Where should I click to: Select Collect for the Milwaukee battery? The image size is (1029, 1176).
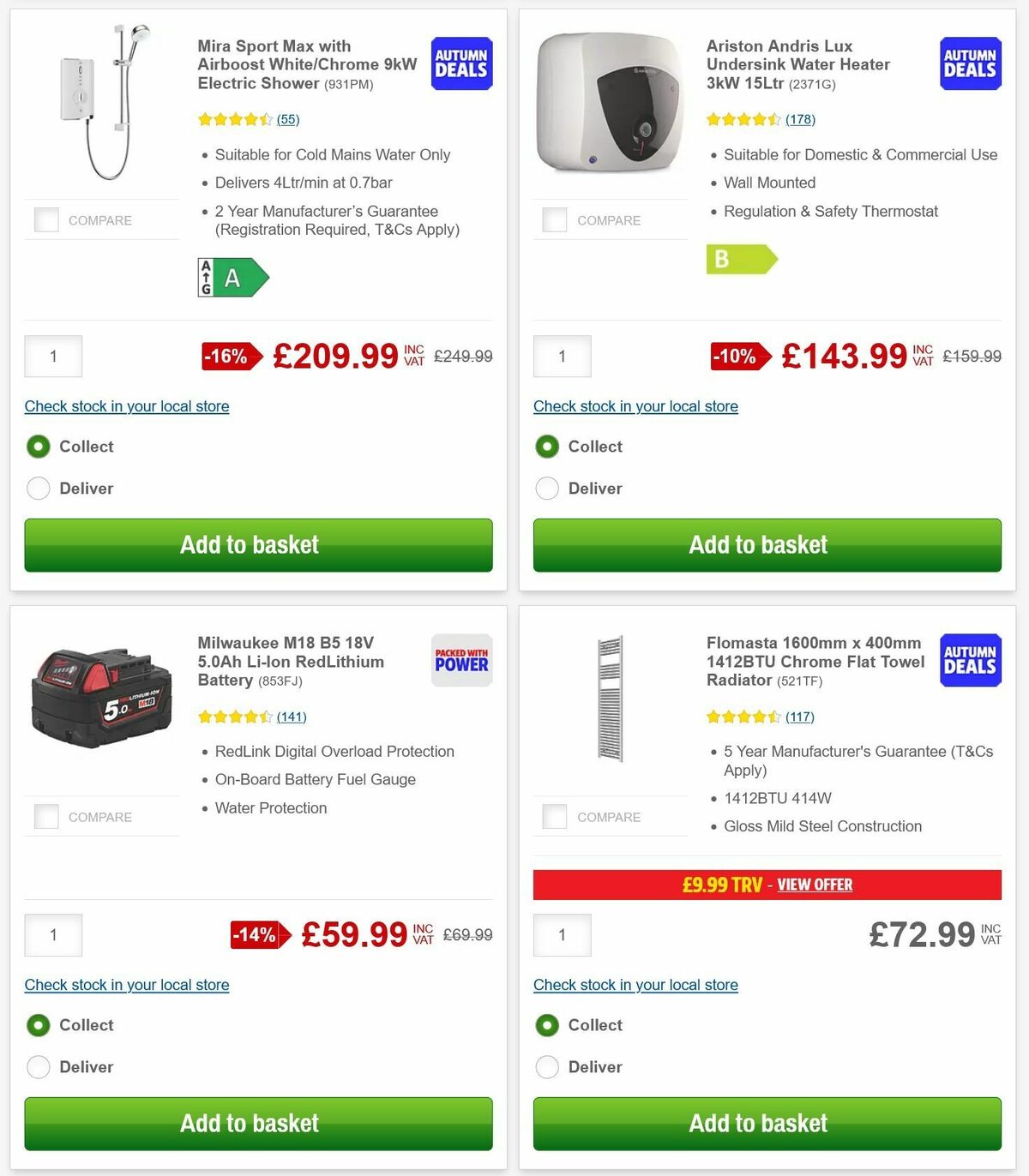pyautogui.click(x=38, y=1025)
